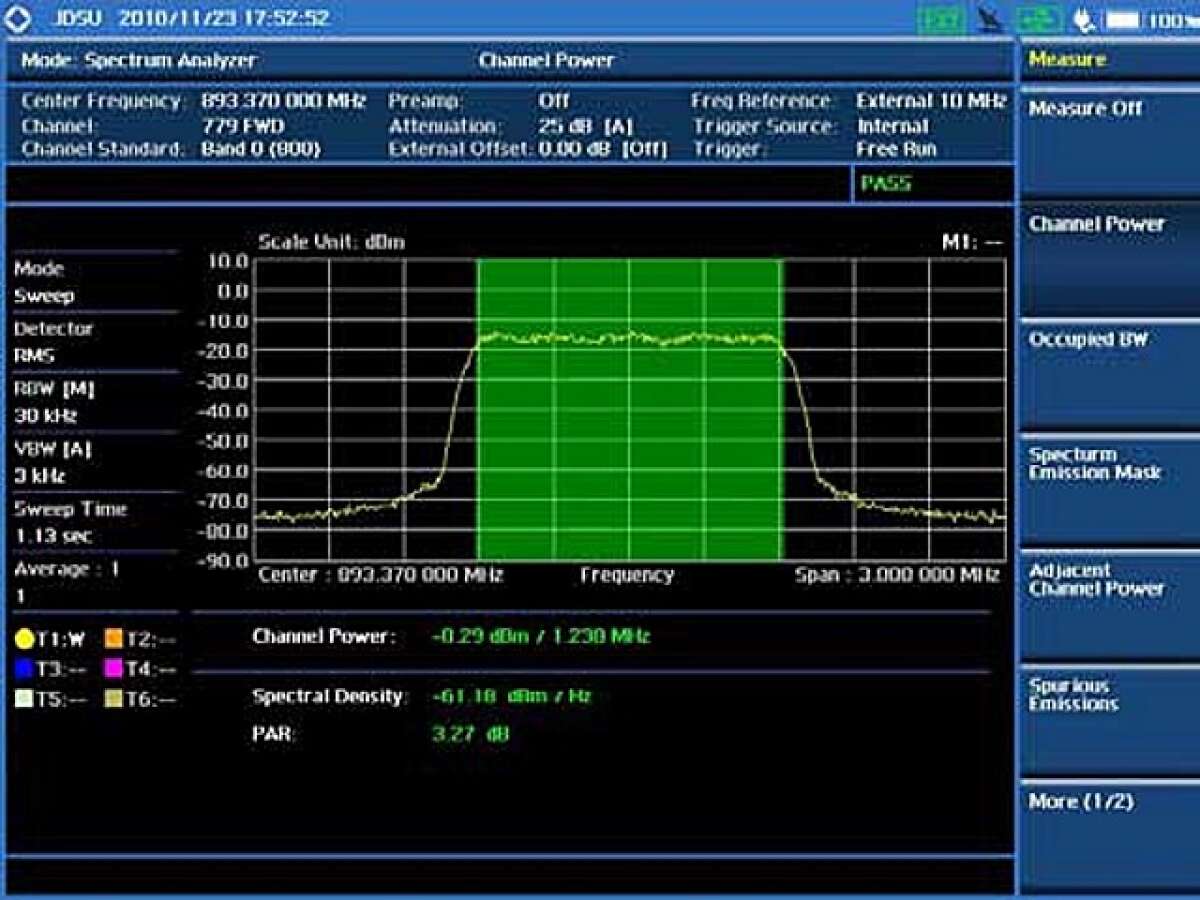
Task: Click the green network status icon beside the power plug
Action: tap(1039, 19)
